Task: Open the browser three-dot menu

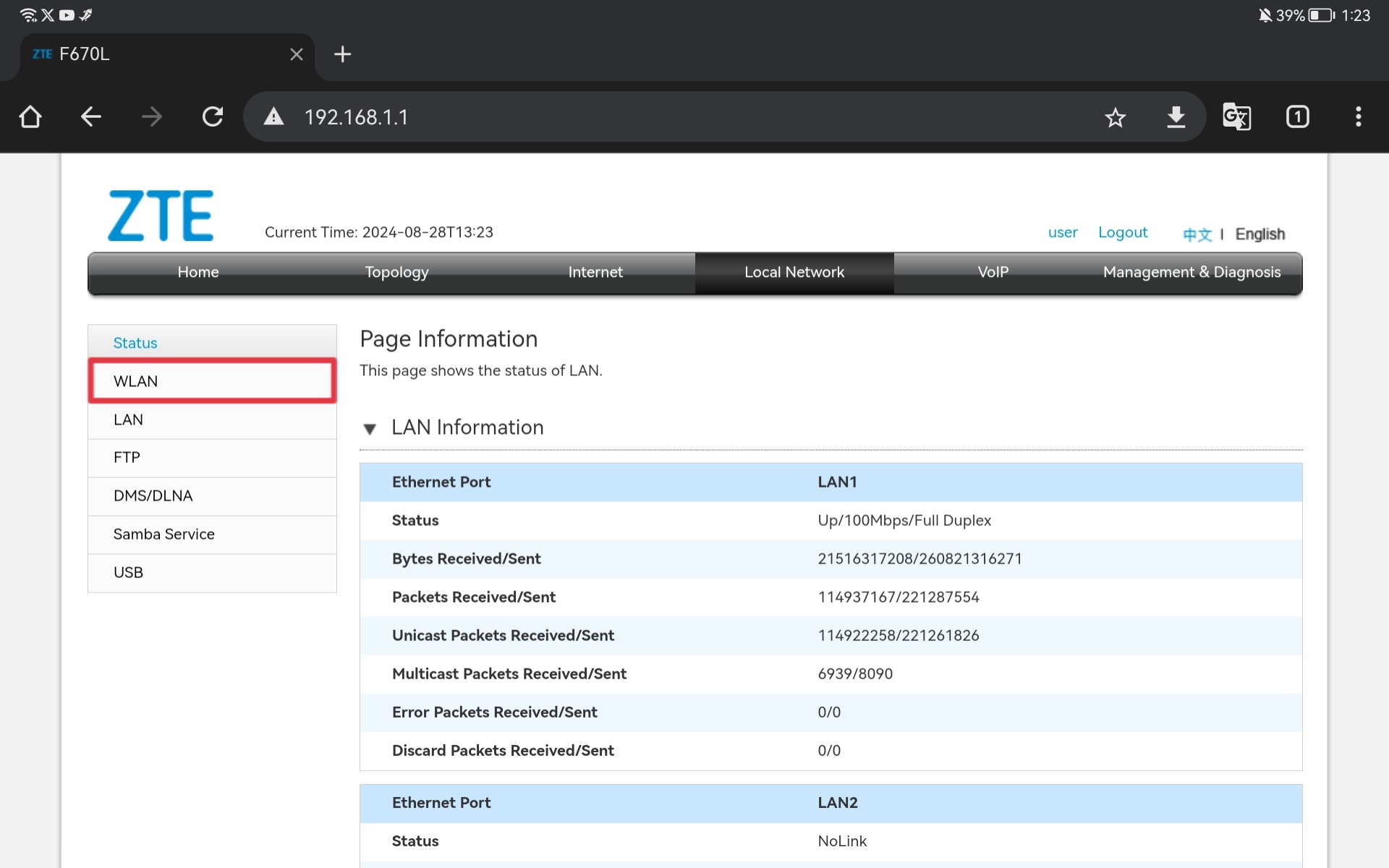Action: point(1358,116)
